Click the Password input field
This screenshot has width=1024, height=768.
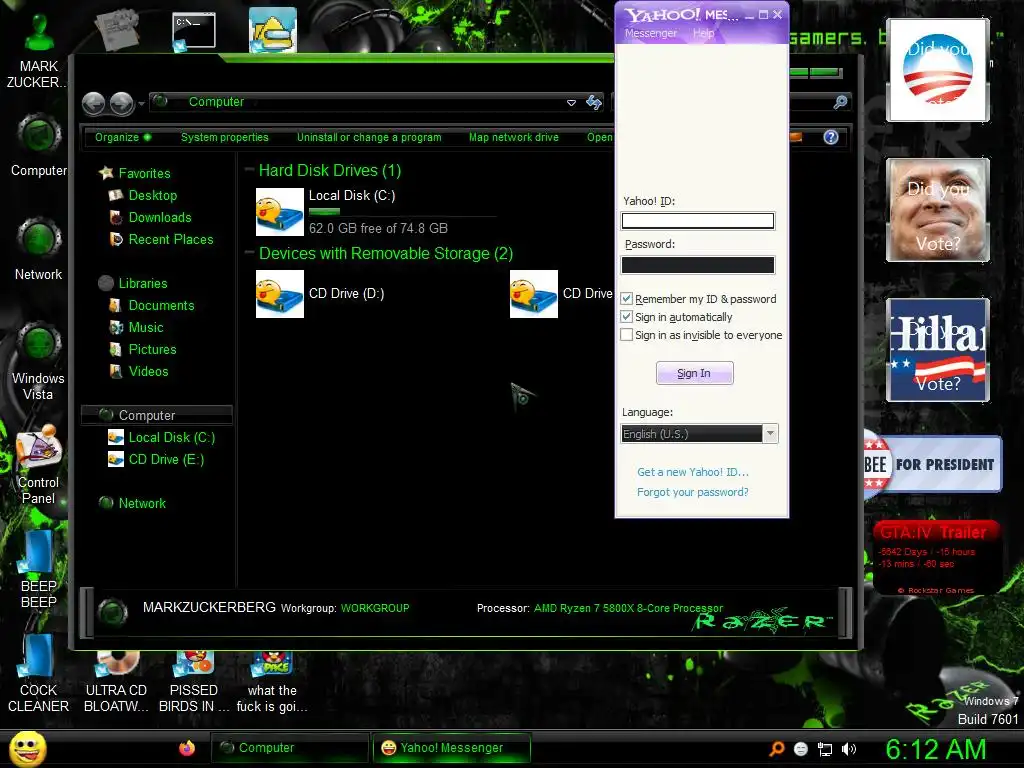coord(697,264)
